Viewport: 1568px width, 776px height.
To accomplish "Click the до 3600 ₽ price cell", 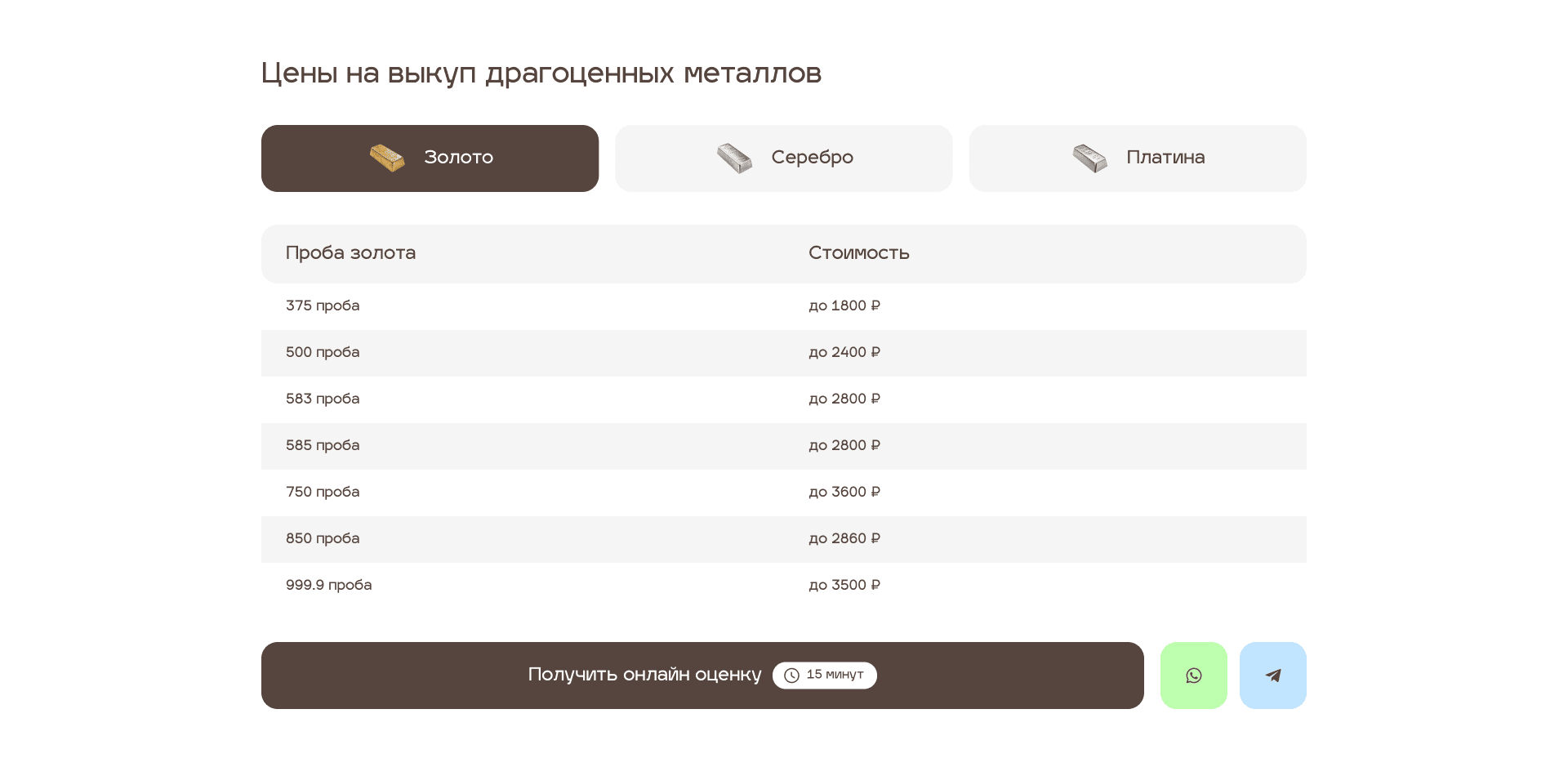I will tap(844, 492).
